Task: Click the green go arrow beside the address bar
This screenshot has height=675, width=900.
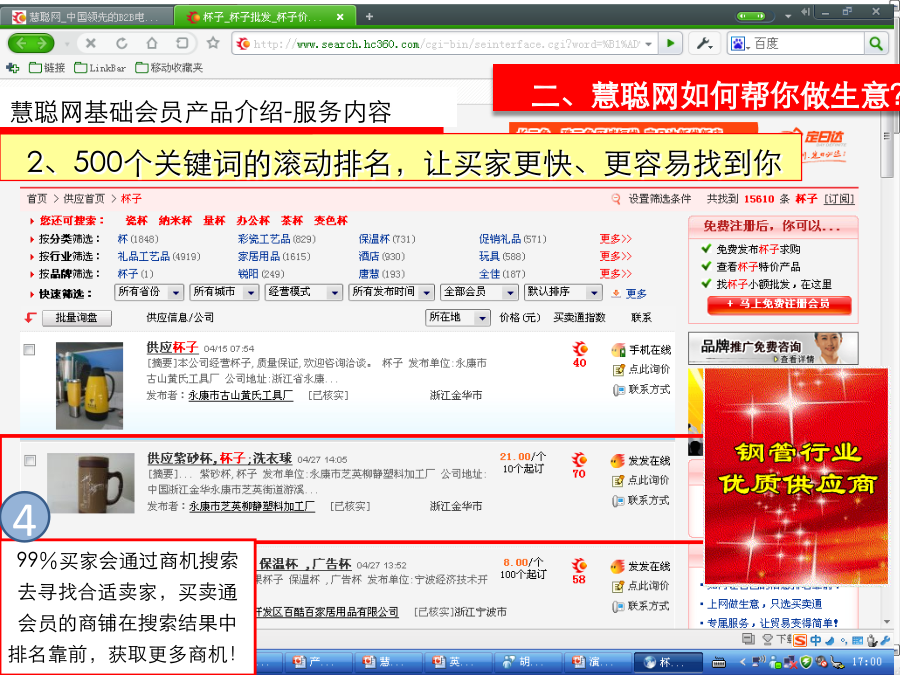Action: point(670,43)
